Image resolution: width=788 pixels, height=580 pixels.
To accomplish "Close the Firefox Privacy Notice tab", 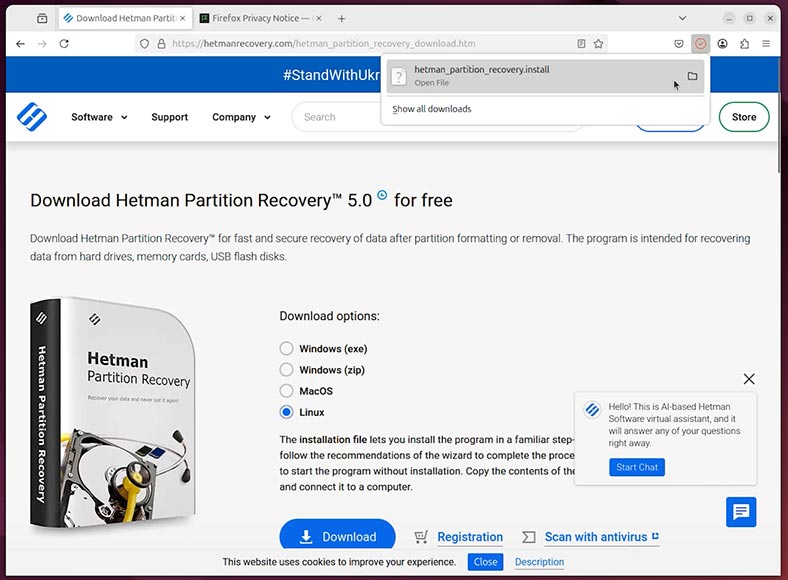I will pos(318,19).
